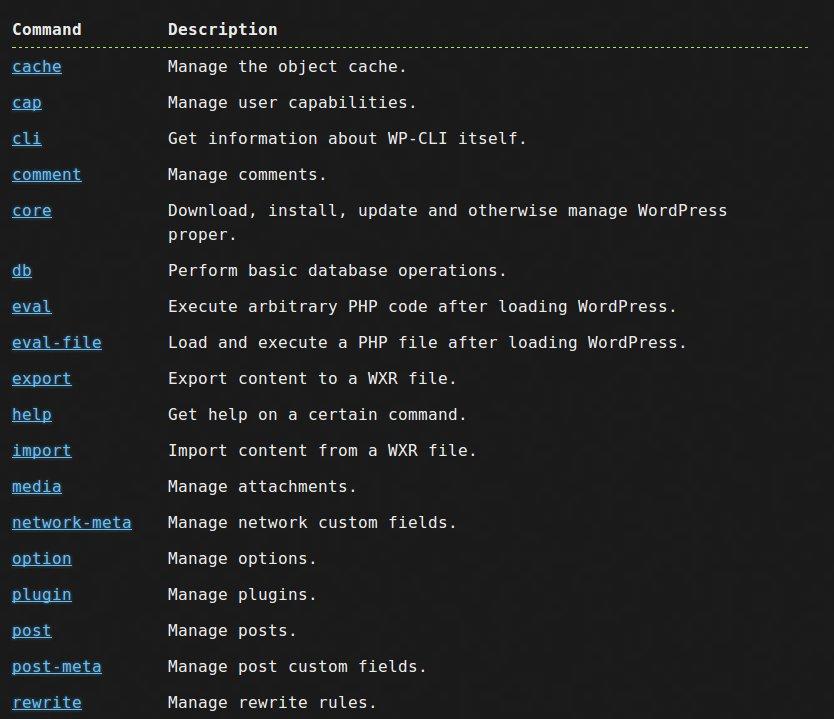Click the option command link
This screenshot has width=834, height=719.
click(x=41, y=558)
